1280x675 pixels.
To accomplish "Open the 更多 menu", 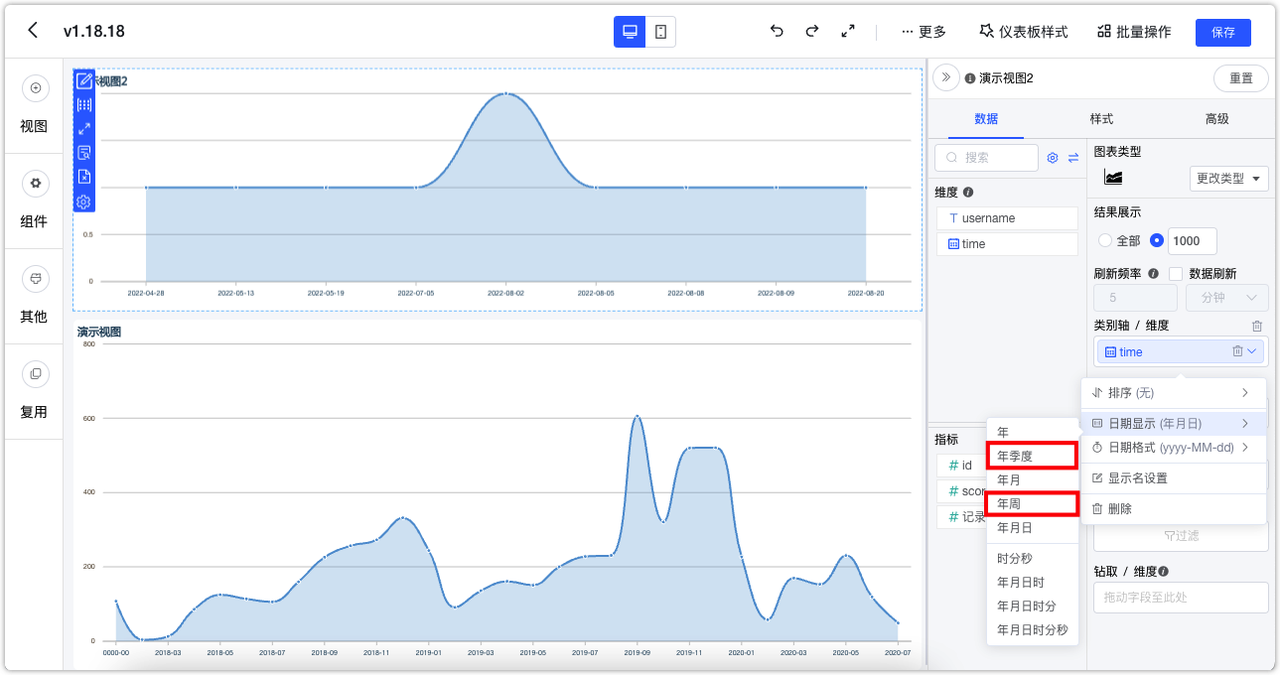I will 923,32.
